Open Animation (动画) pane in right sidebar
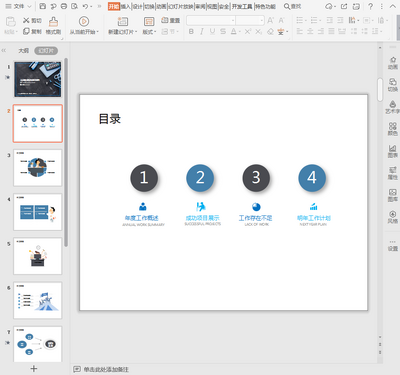Image resolution: width=400 pixels, height=375 pixels. click(x=393, y=63)
